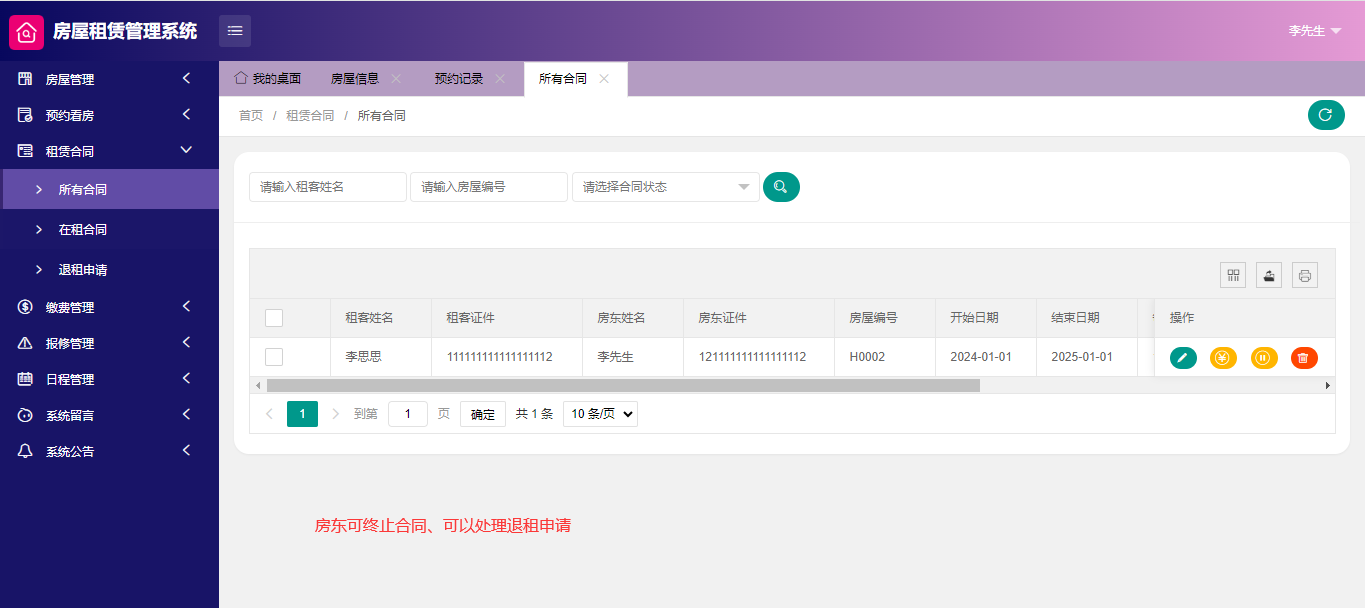This screenshot has height=608, width=1365.
Task: Click the export table icon
Action: pos(1269,275)
